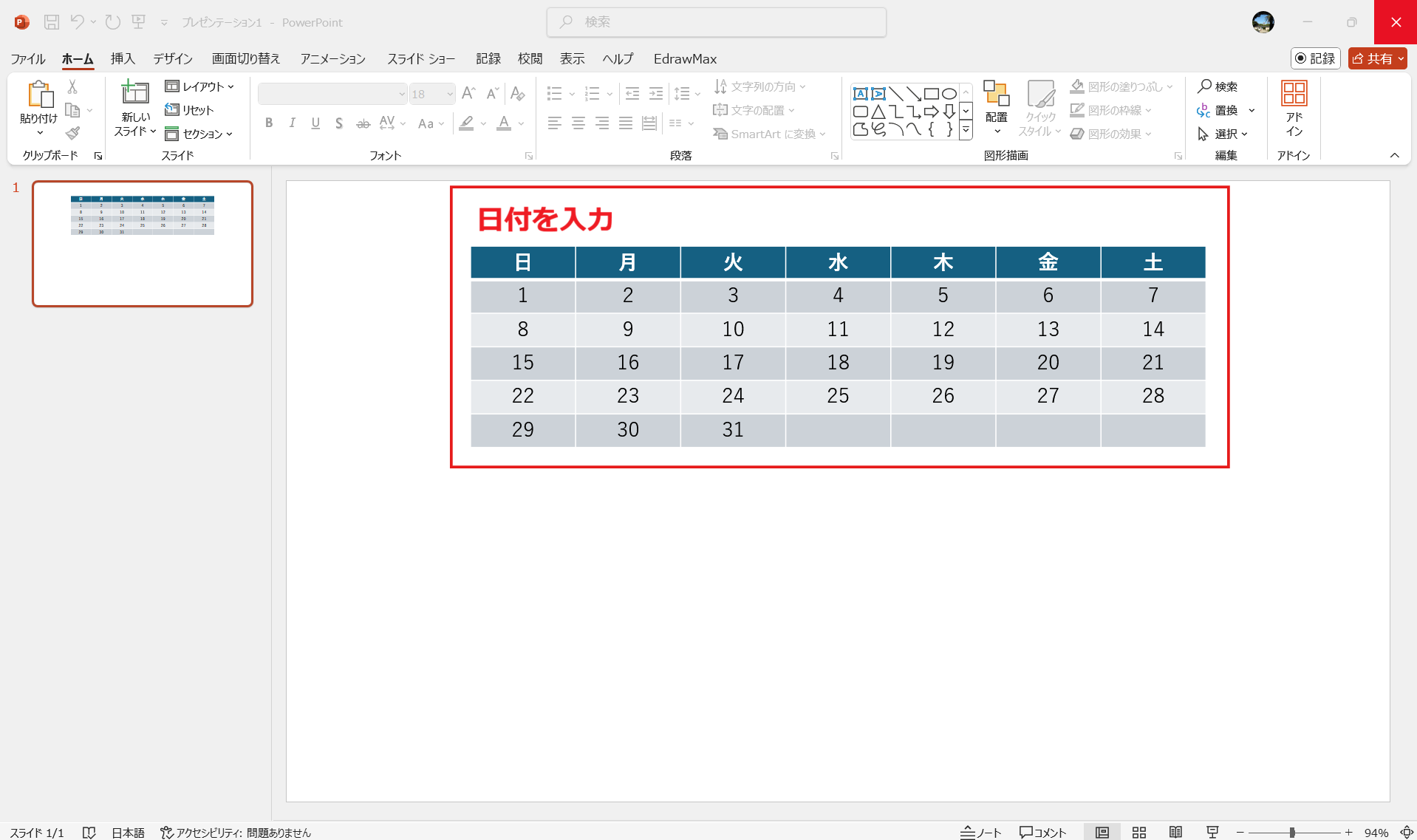
Task: Start slideshow from status bar icon
Action: click(1212, 833)
